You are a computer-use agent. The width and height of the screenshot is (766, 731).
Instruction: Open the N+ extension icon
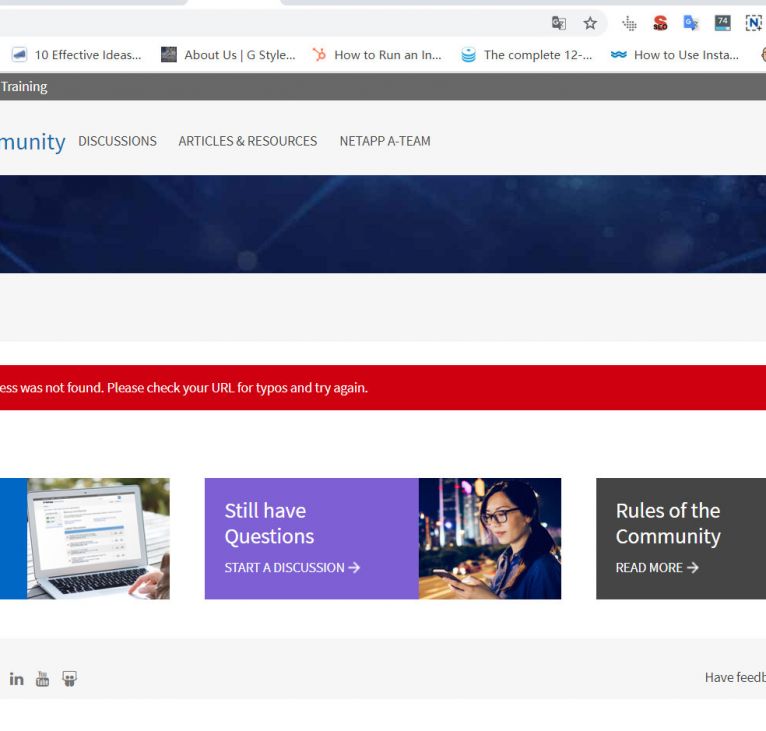[x=752, y=23]
